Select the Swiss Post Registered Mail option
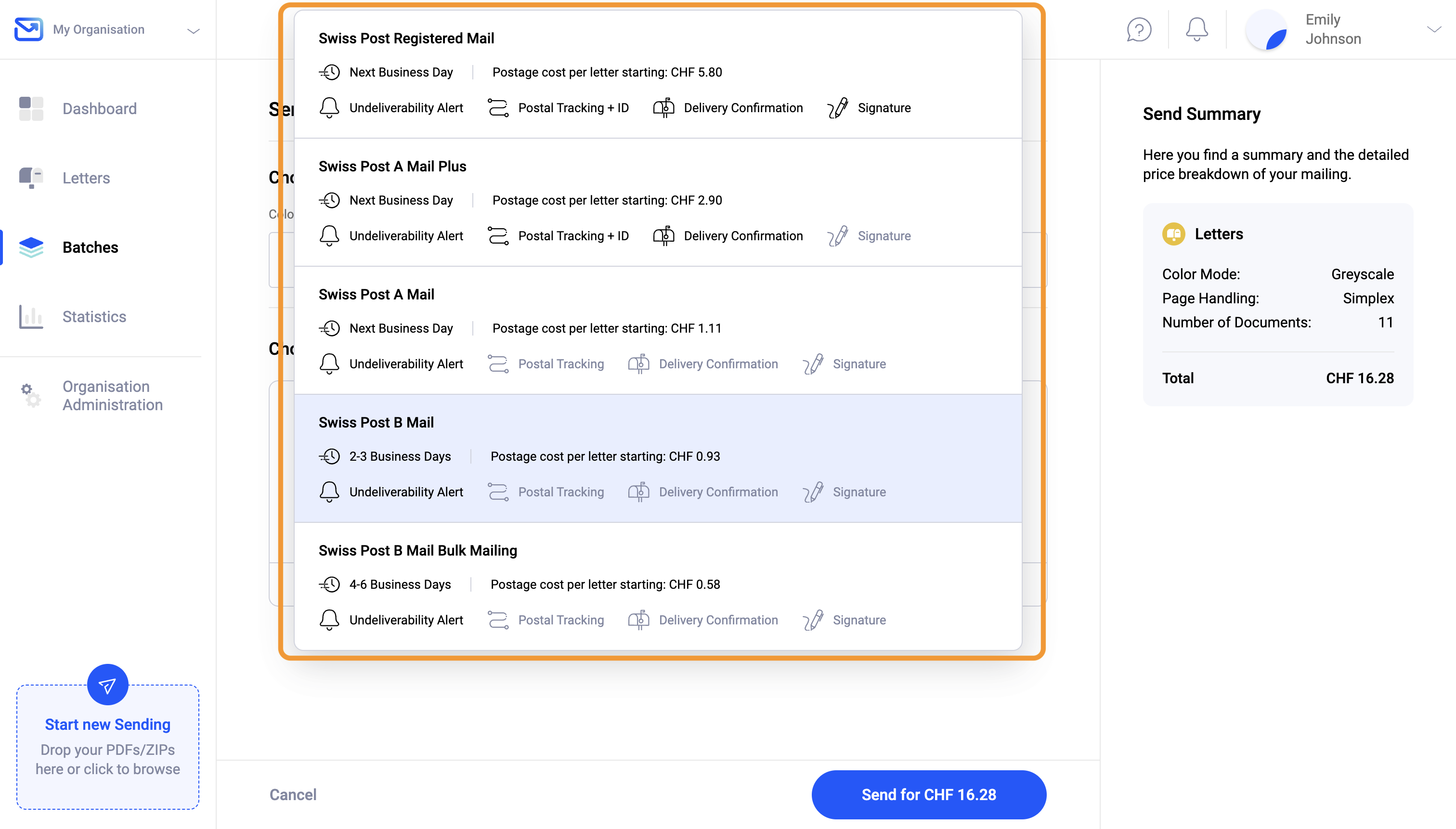1456x829 pixels. [658, 75]
